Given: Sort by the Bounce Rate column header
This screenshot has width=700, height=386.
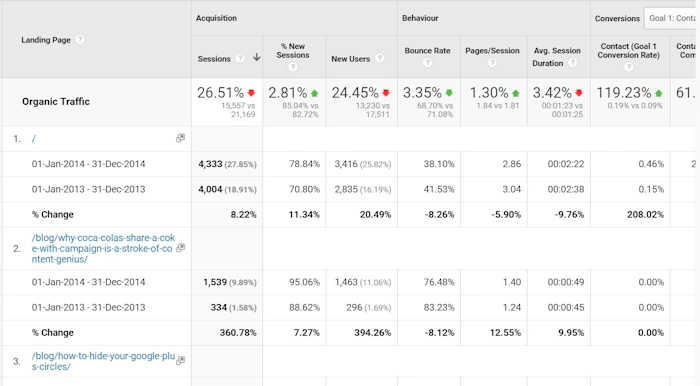Looking at the screenshot, I should pos(427,50).
